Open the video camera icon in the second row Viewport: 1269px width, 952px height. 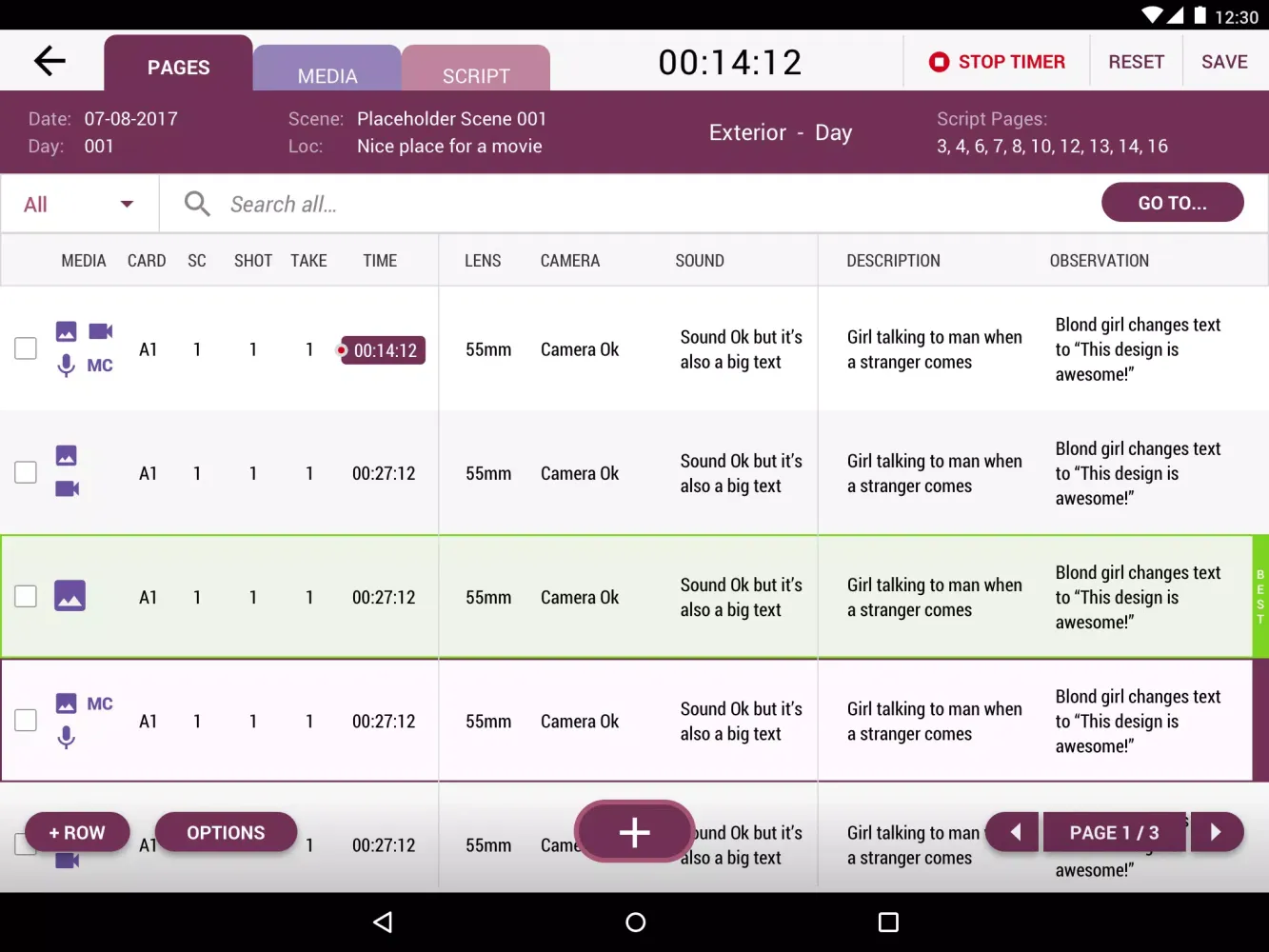pyautogui.click(x=67, y=488)
